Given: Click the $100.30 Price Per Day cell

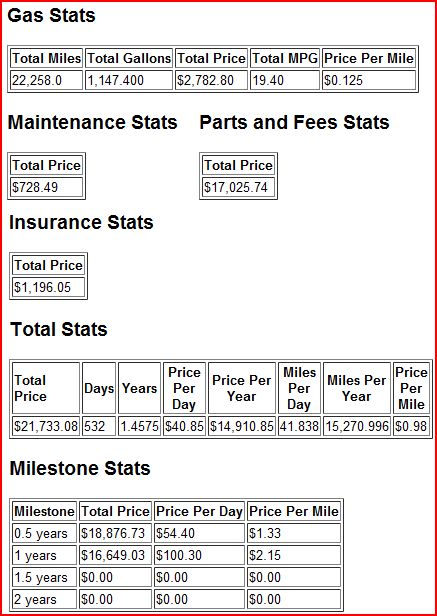Looking at the screenshot, I should [199, 556].
